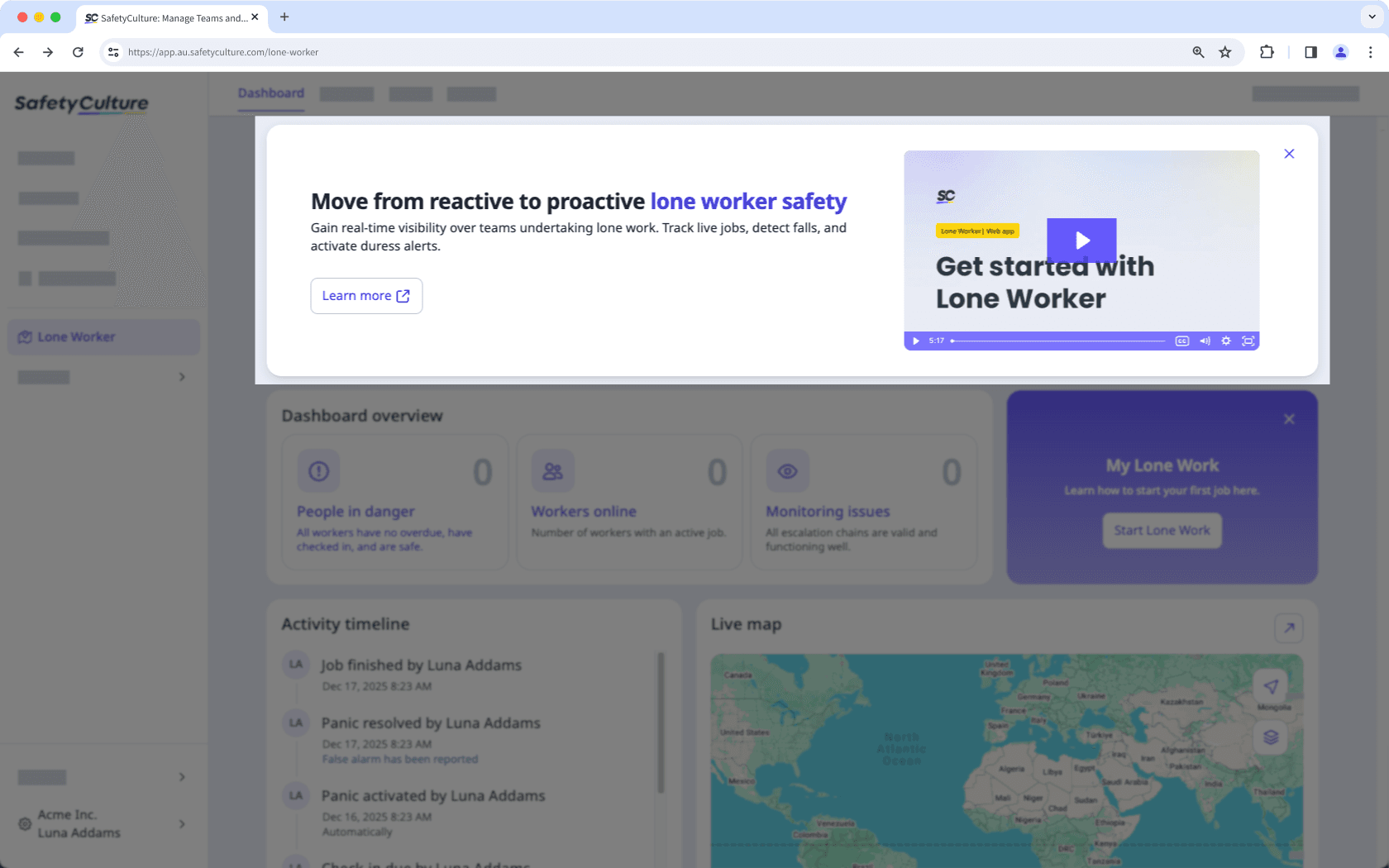The height and width of the screenshot is (868, 1389).
Task: Go forward in browser history
Action: coord(48,52)
